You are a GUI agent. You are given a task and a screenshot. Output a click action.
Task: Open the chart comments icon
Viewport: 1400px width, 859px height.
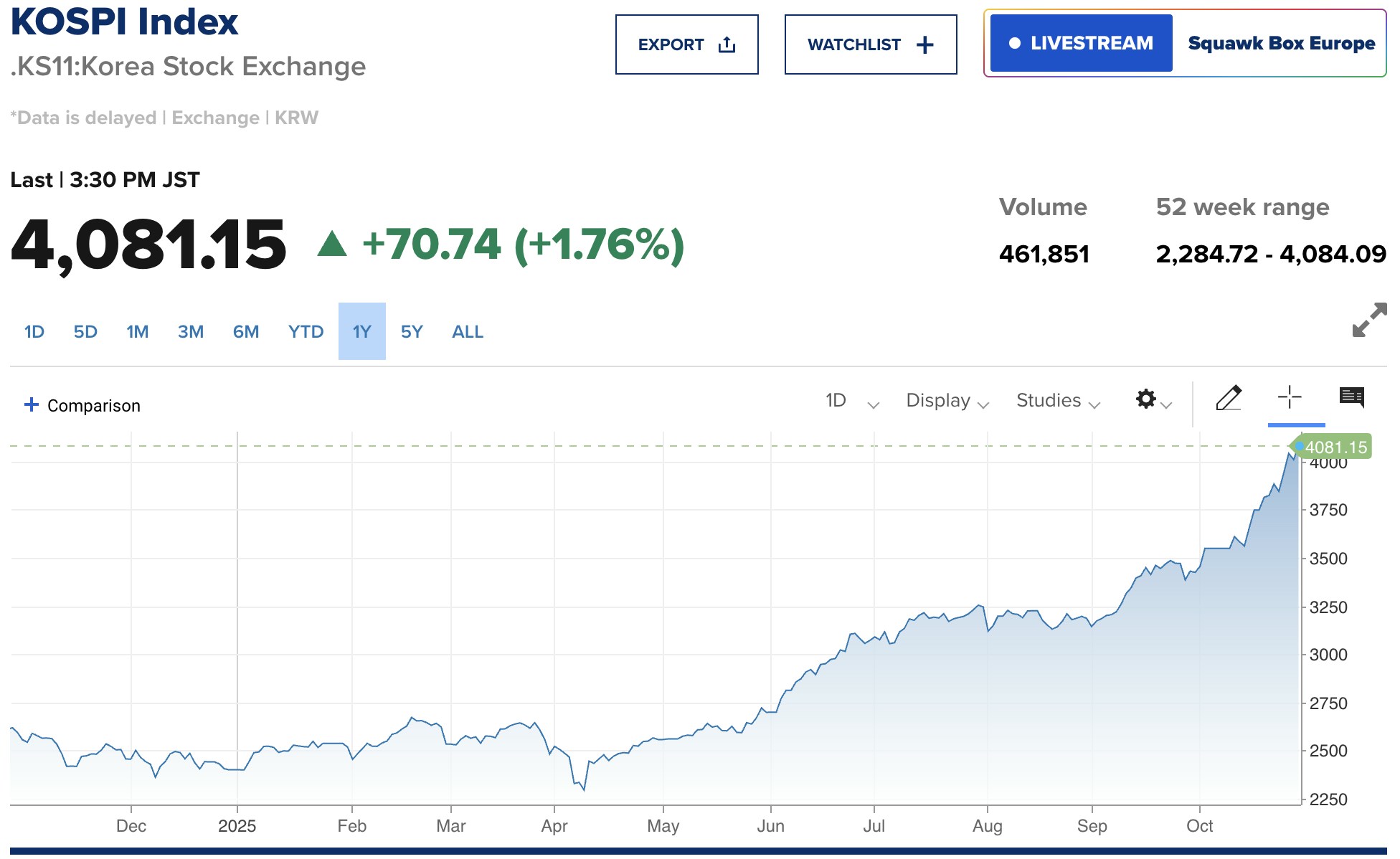coord(1352,397)
